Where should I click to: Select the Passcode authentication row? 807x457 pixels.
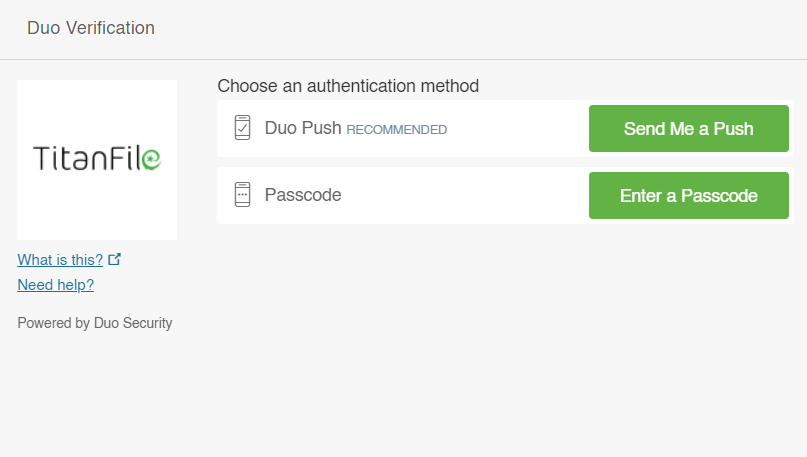tap(505, 196)
